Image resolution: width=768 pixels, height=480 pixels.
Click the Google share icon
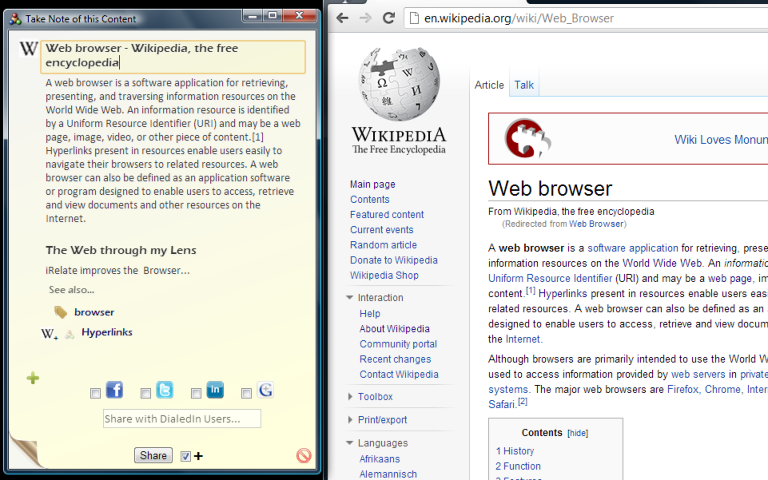265,390
